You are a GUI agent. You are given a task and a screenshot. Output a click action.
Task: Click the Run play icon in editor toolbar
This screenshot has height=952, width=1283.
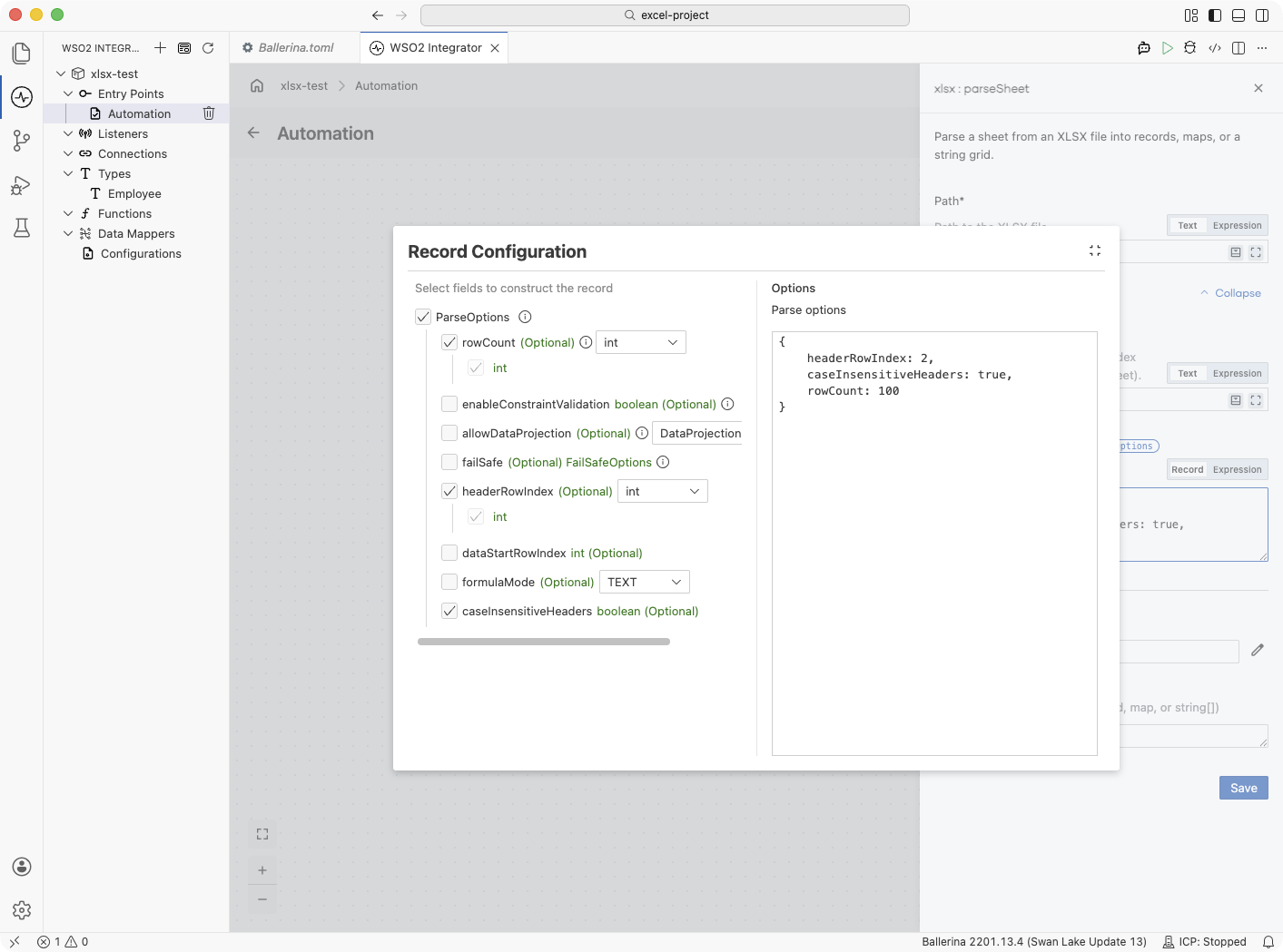pyautogui.click(x=1168, y=48)
